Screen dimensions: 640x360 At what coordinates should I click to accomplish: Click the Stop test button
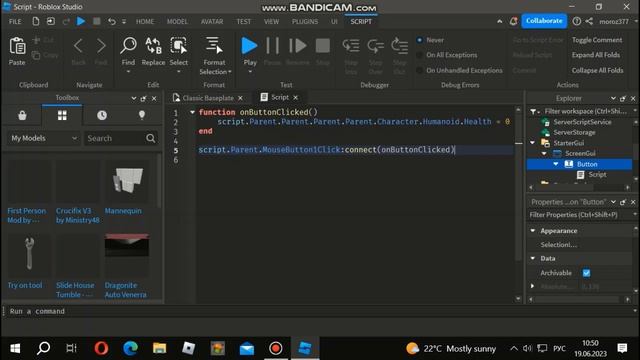322,46
